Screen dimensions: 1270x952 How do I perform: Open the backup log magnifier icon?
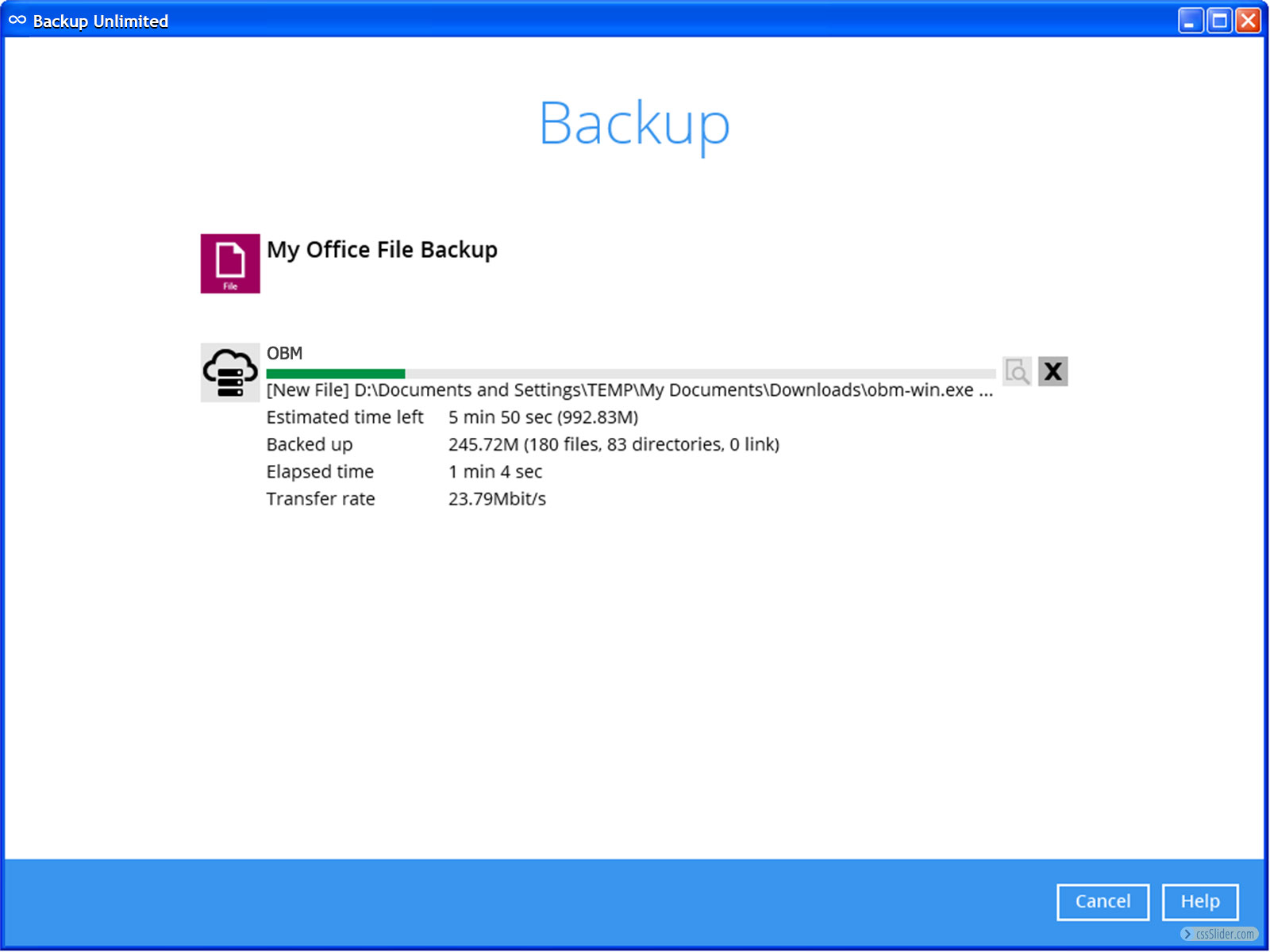point(1017,371)
